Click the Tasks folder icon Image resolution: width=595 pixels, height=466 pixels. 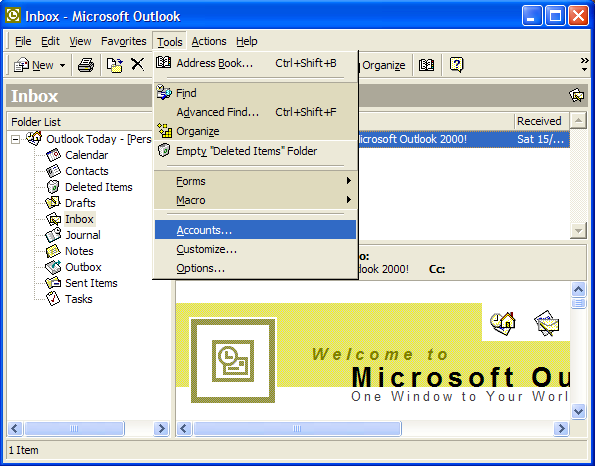coord(53,299)
